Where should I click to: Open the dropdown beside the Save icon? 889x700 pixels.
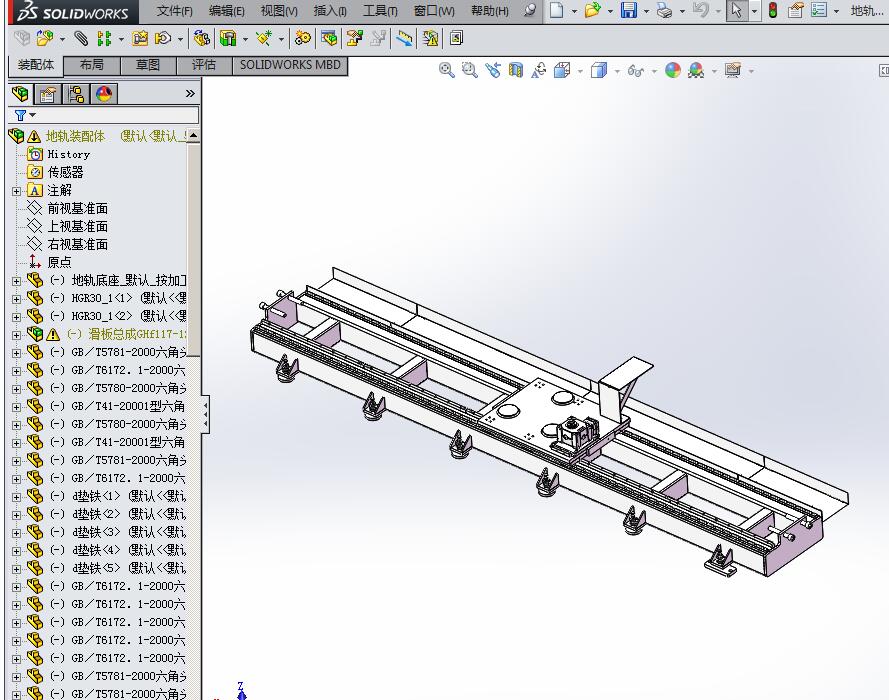(646, 11)
